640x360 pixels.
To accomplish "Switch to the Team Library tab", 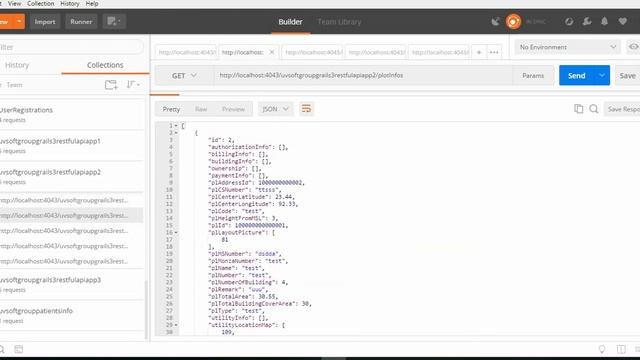I will [339, 22].
